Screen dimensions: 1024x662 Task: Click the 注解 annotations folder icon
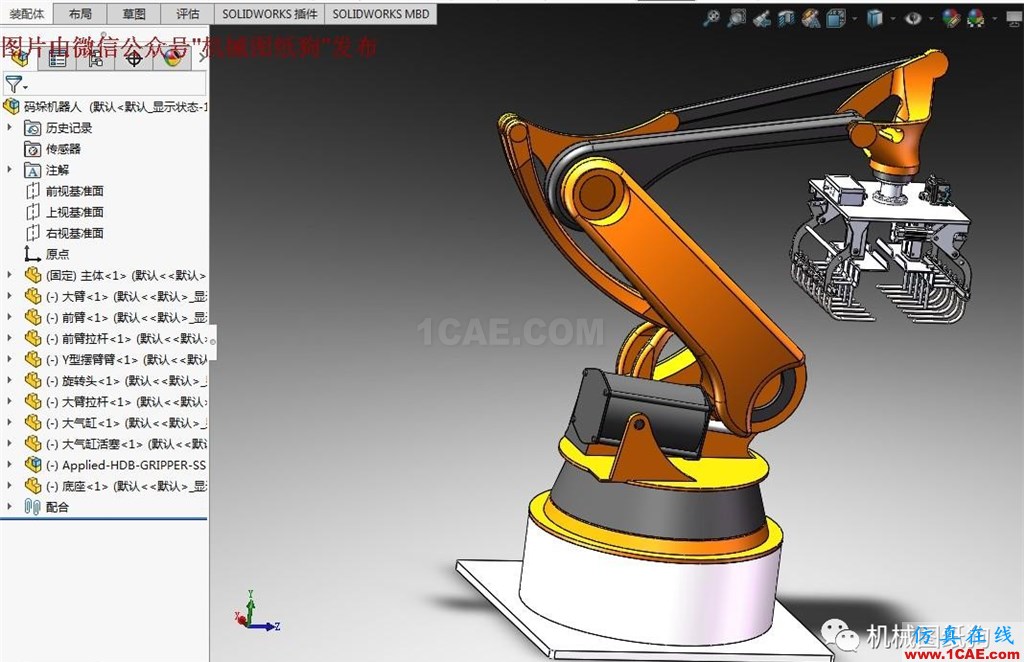tap(32, 170)
